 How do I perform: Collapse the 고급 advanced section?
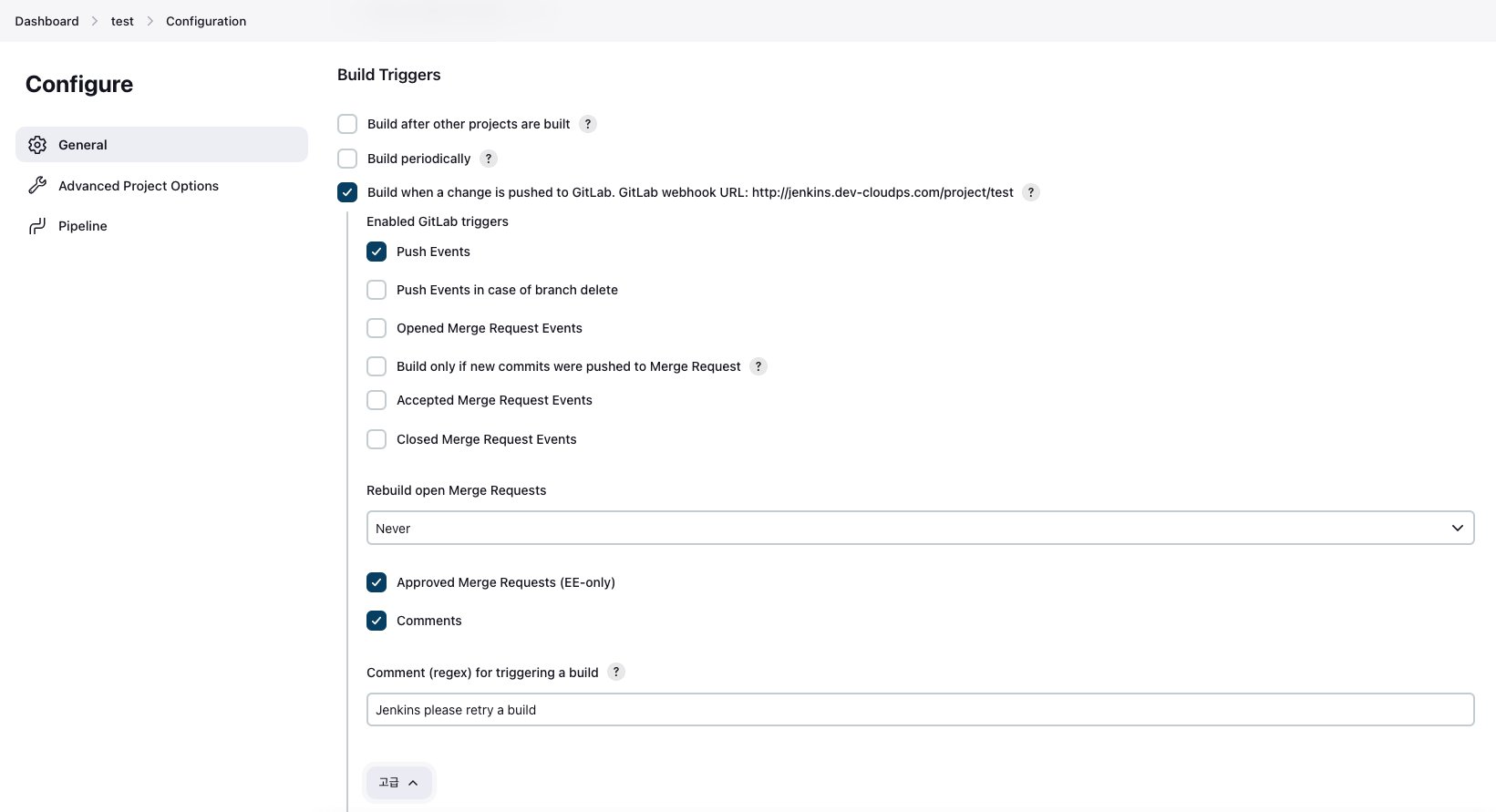pos(398,783)
